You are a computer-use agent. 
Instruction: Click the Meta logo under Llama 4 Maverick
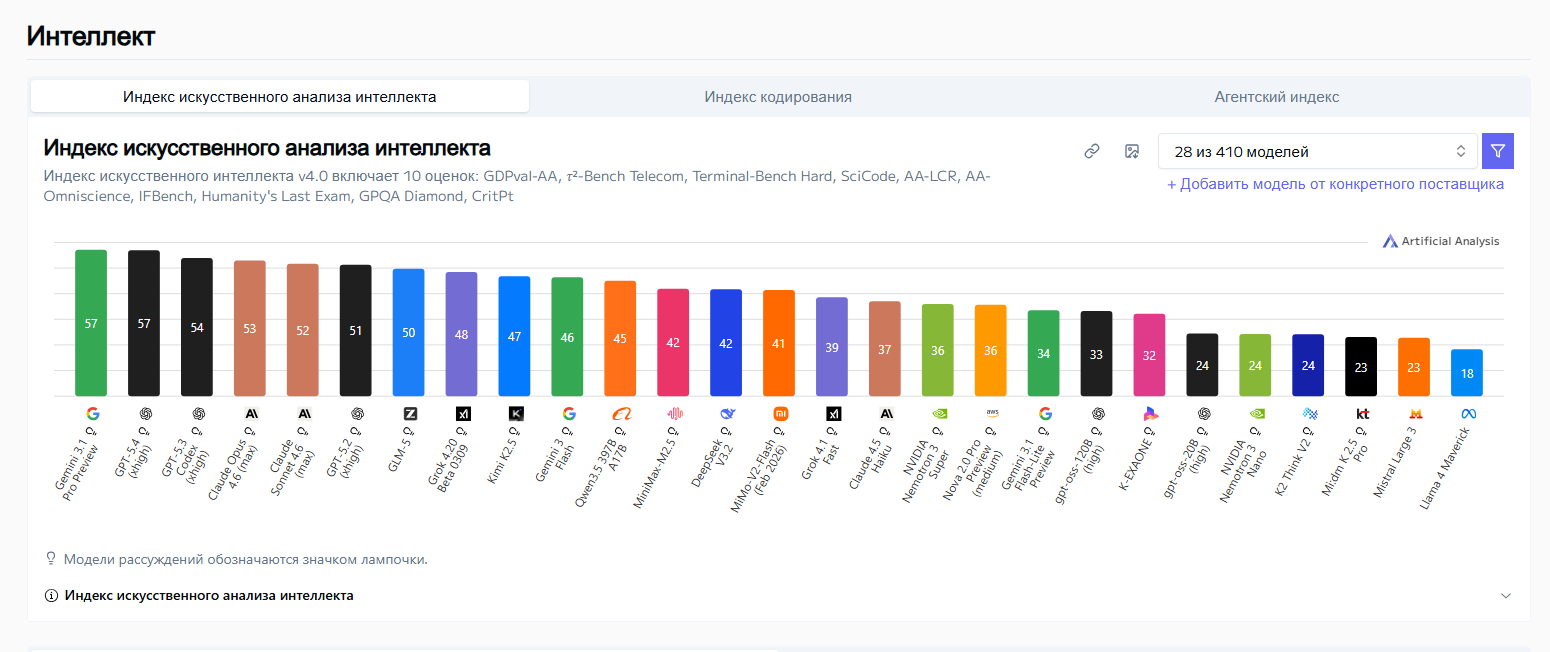(x=1467, y=413)
